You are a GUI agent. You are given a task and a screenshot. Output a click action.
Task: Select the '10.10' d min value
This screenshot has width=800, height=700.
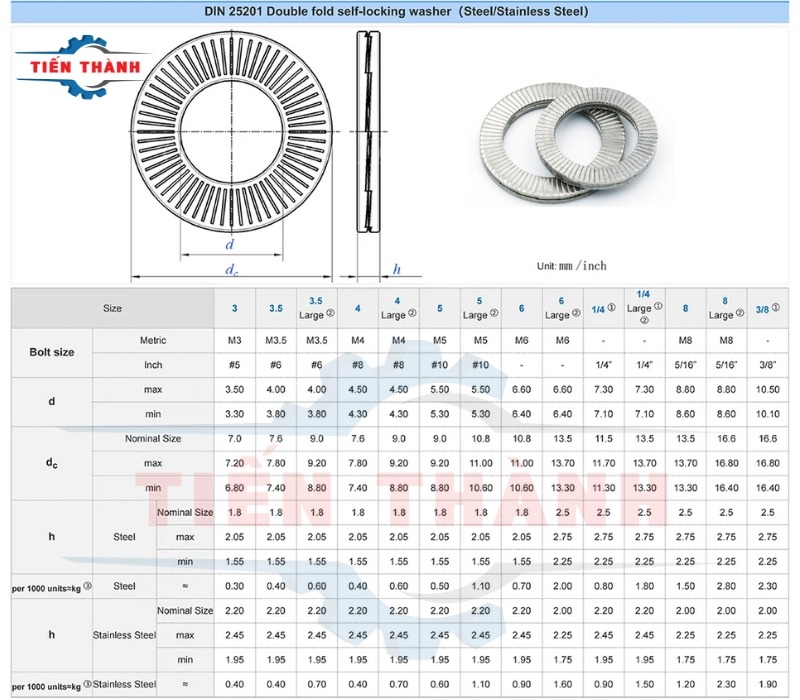coord(768,414)
